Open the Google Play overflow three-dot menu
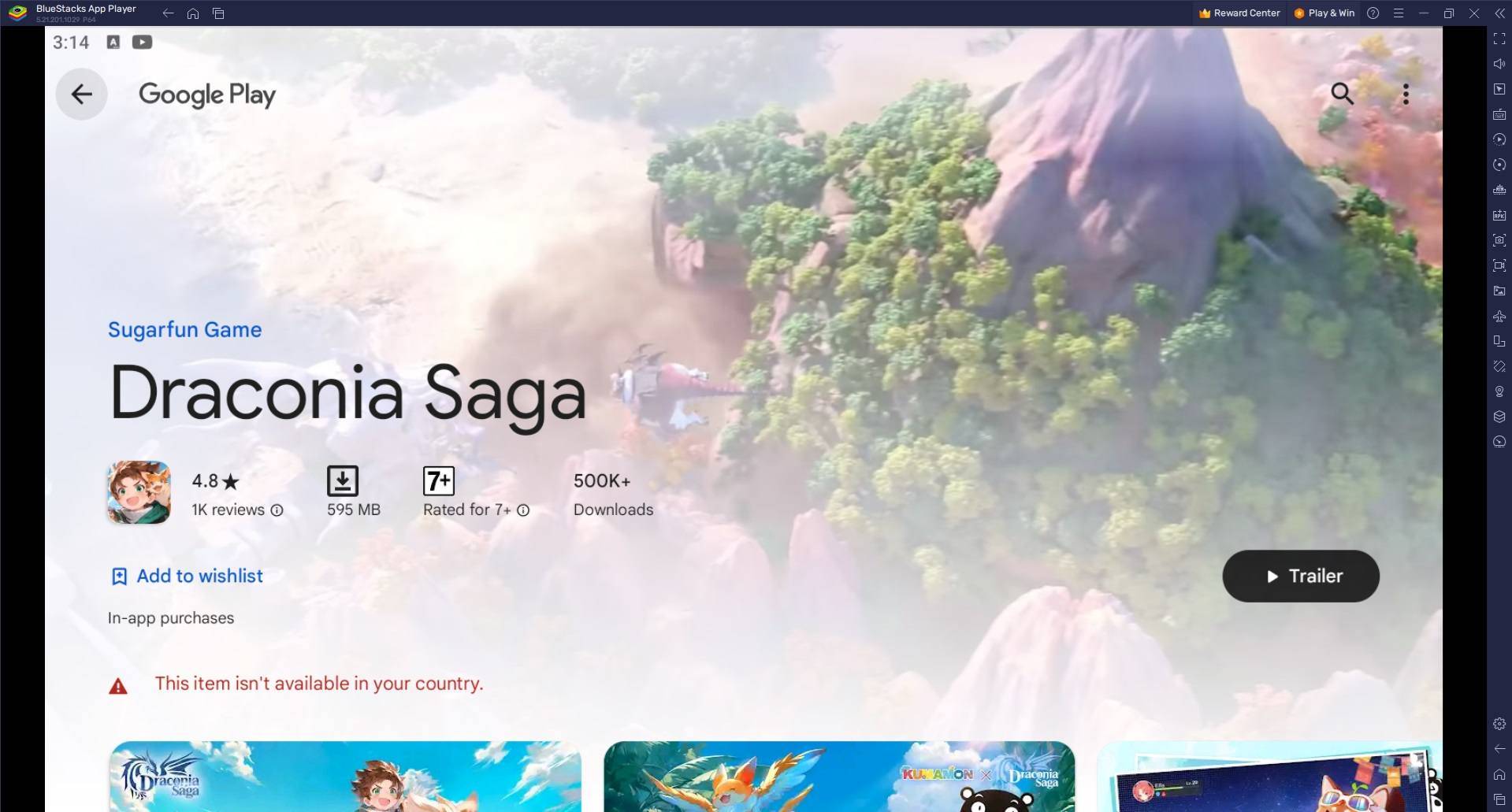 (x=1406, y=94)
